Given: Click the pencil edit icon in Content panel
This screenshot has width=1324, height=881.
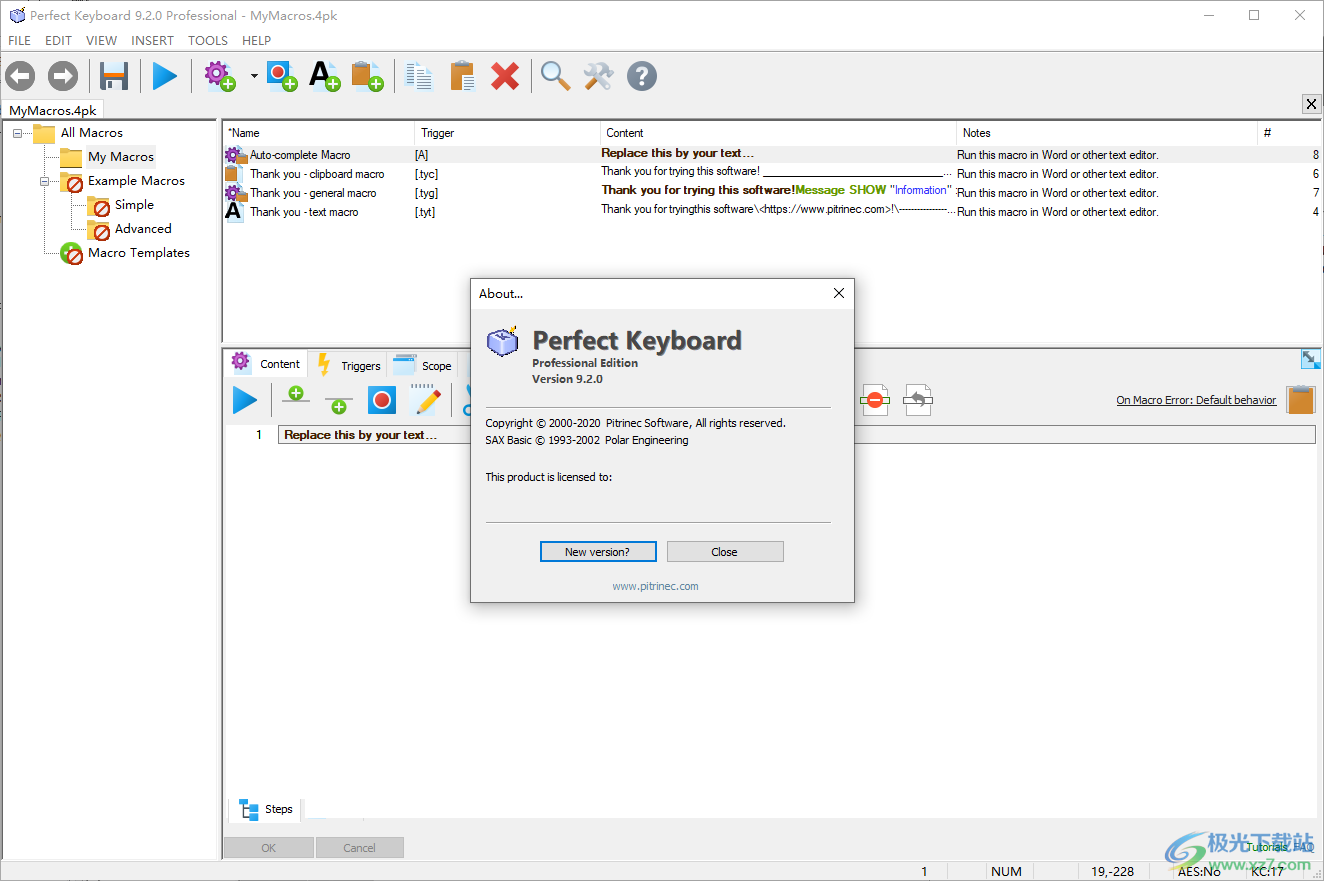Looking at the screenshot, I should coord(427,400).
